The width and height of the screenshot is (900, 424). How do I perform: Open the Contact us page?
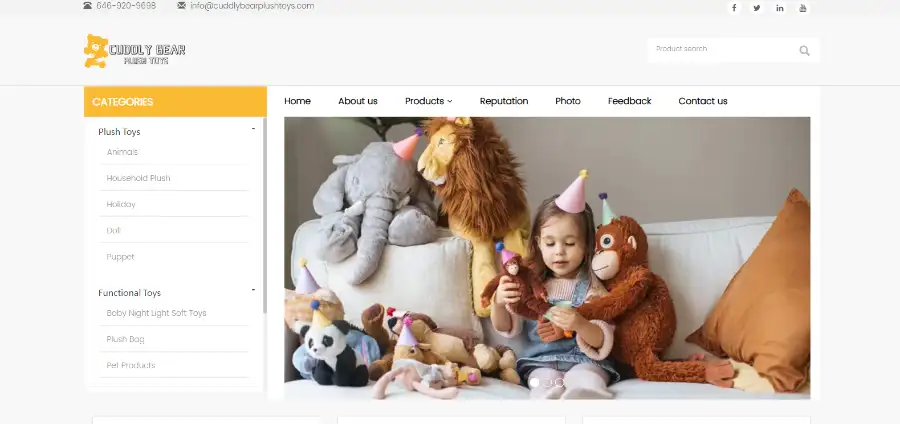[703, 101]
